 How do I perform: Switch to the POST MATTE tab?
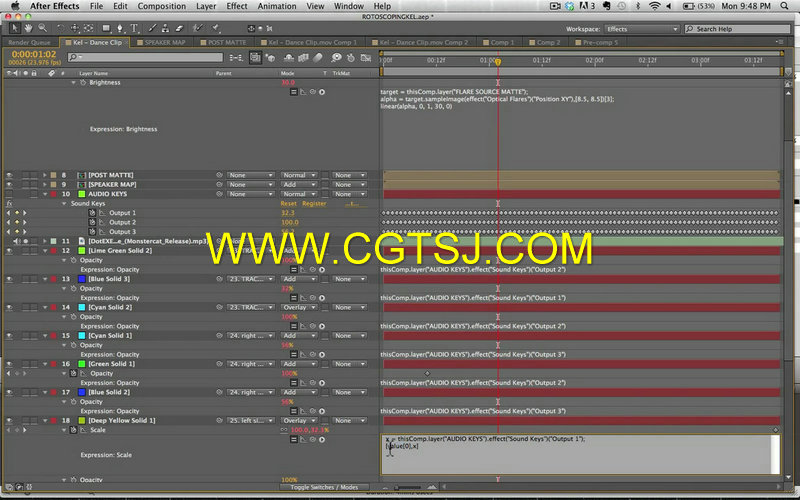click(223, 42)
